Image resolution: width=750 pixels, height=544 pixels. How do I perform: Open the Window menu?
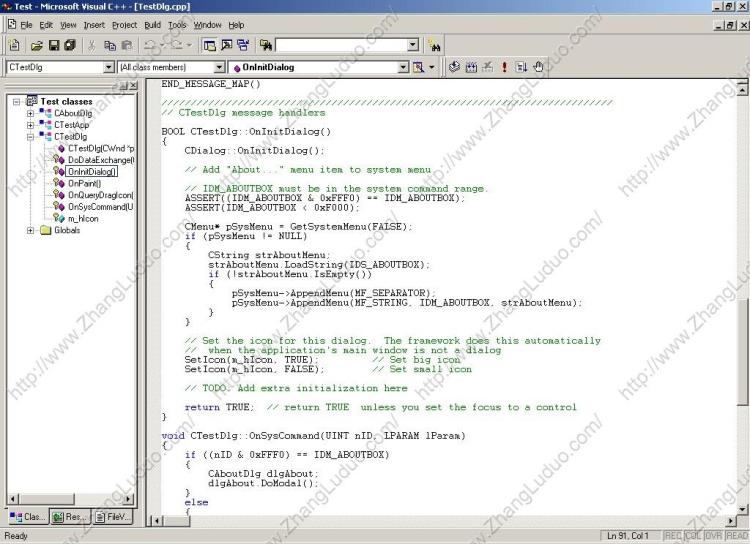(x=208, y=25)
